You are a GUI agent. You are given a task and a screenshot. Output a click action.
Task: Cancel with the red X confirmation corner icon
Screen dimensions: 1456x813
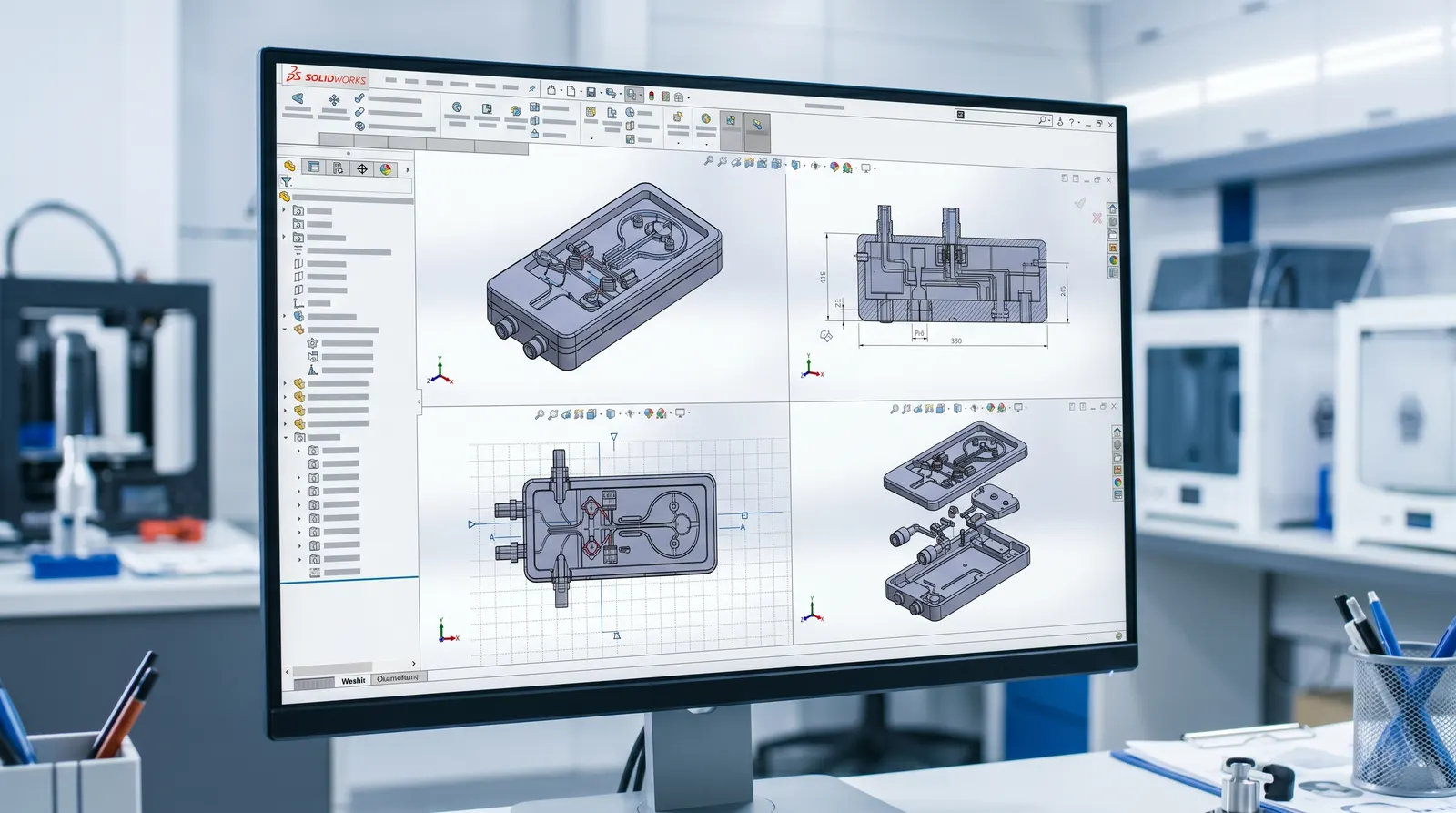[1097, 218]
